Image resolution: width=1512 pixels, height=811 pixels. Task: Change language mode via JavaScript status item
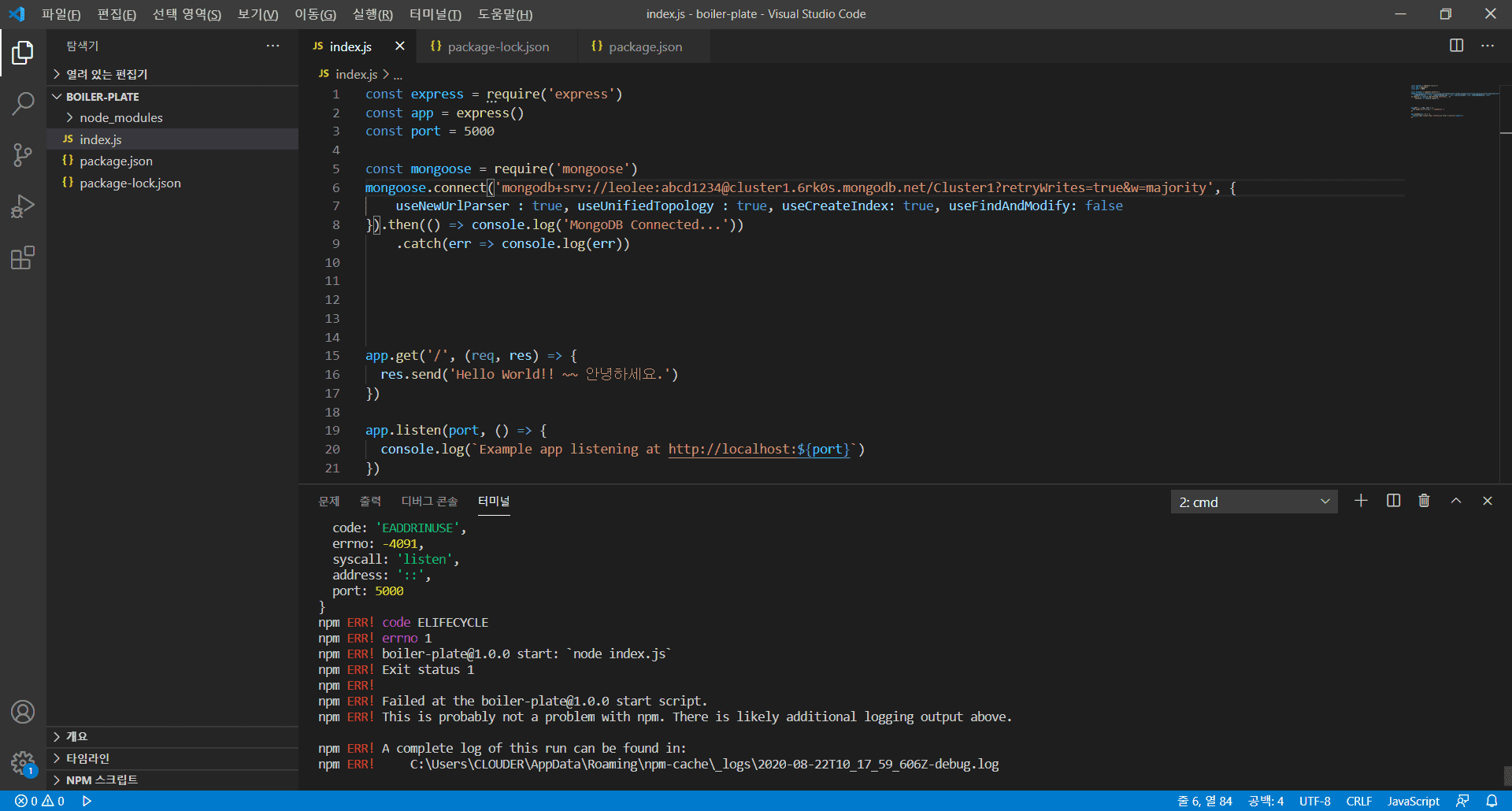pyautogui.click(x=1413, y=801)
